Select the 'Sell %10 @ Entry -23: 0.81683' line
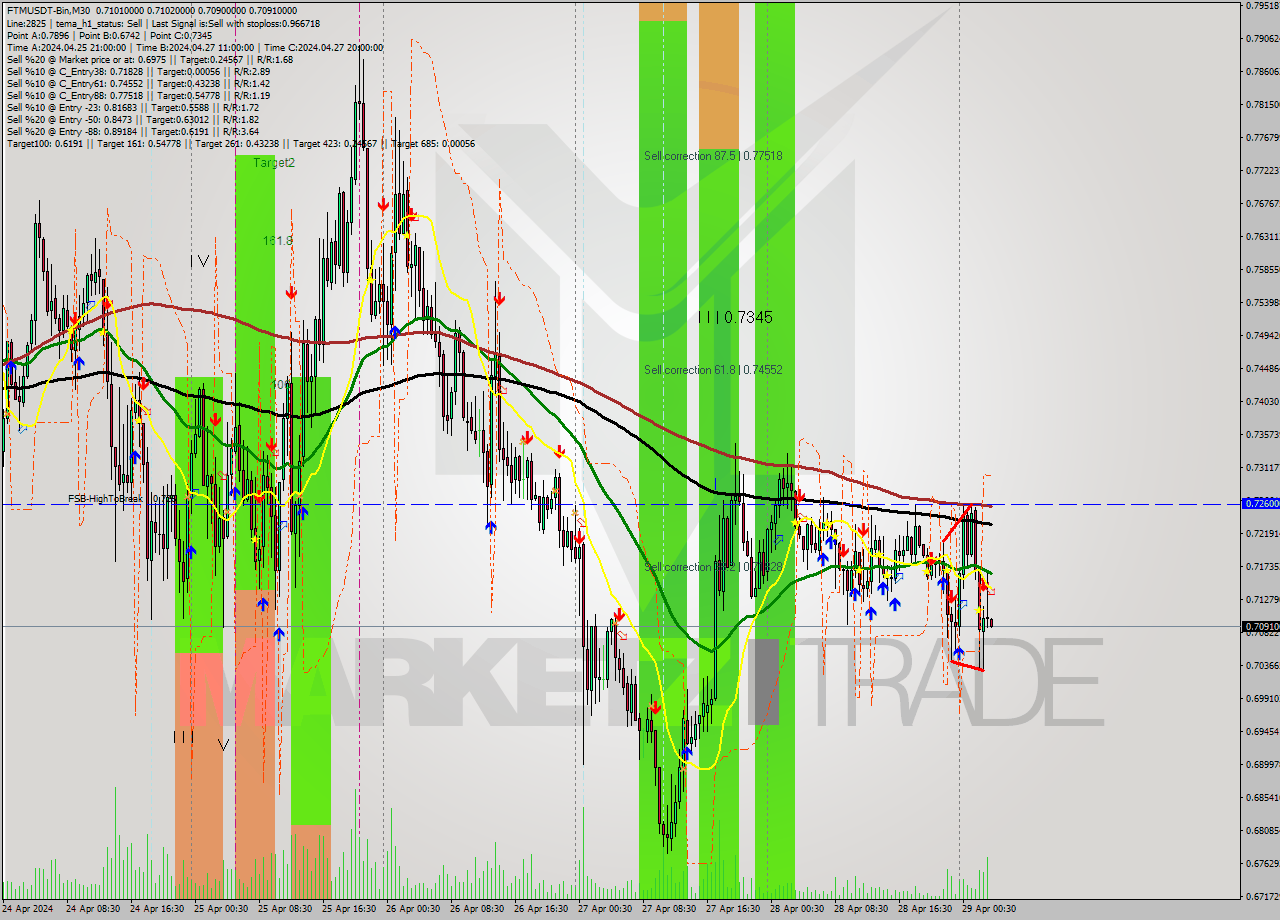 click(x=132, y=107)
